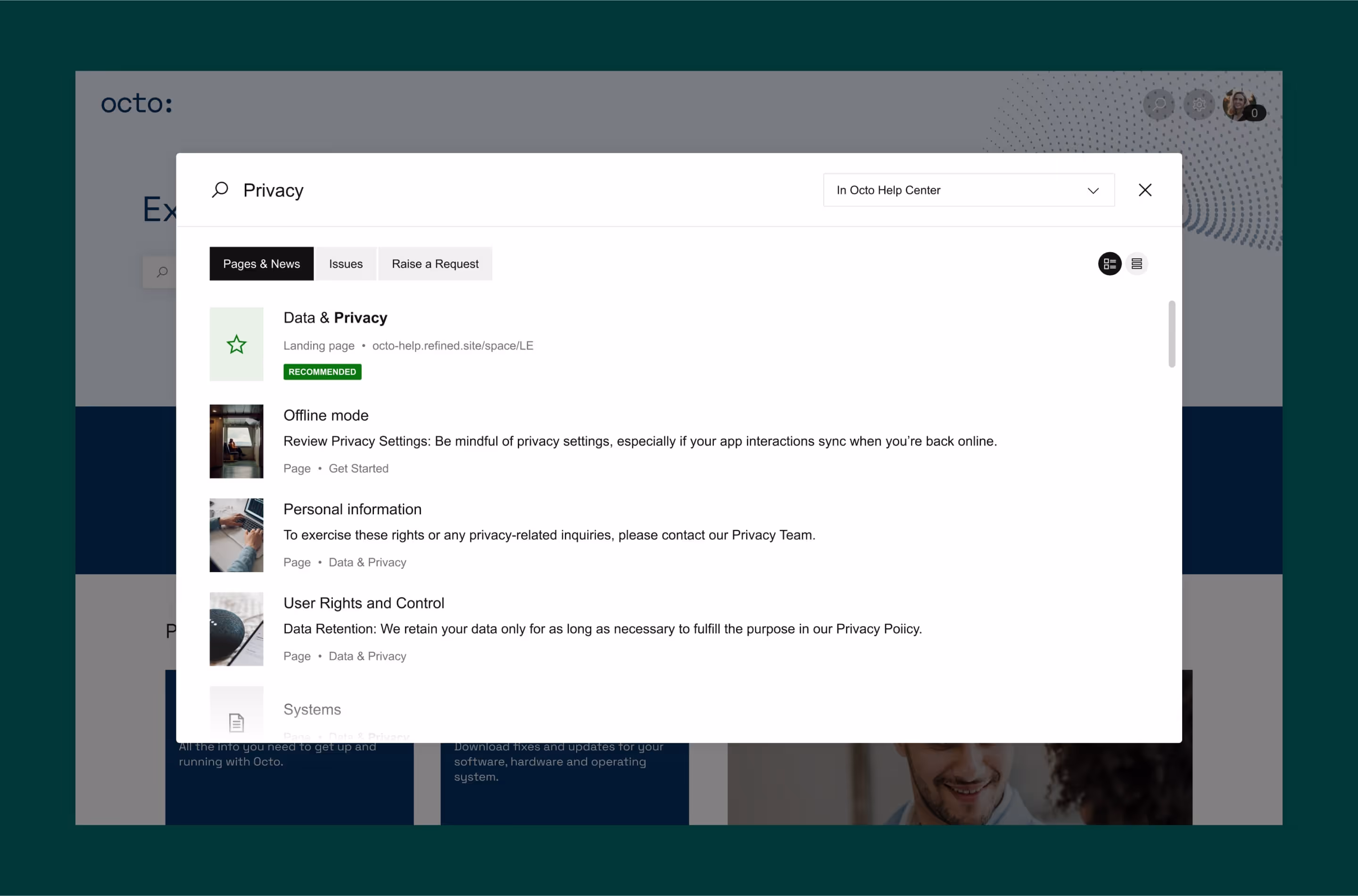Click the Review Privacy Settings excerpt text
Image resolution: width=1358 pixels, height=896 pixels.
coord(640,441)
